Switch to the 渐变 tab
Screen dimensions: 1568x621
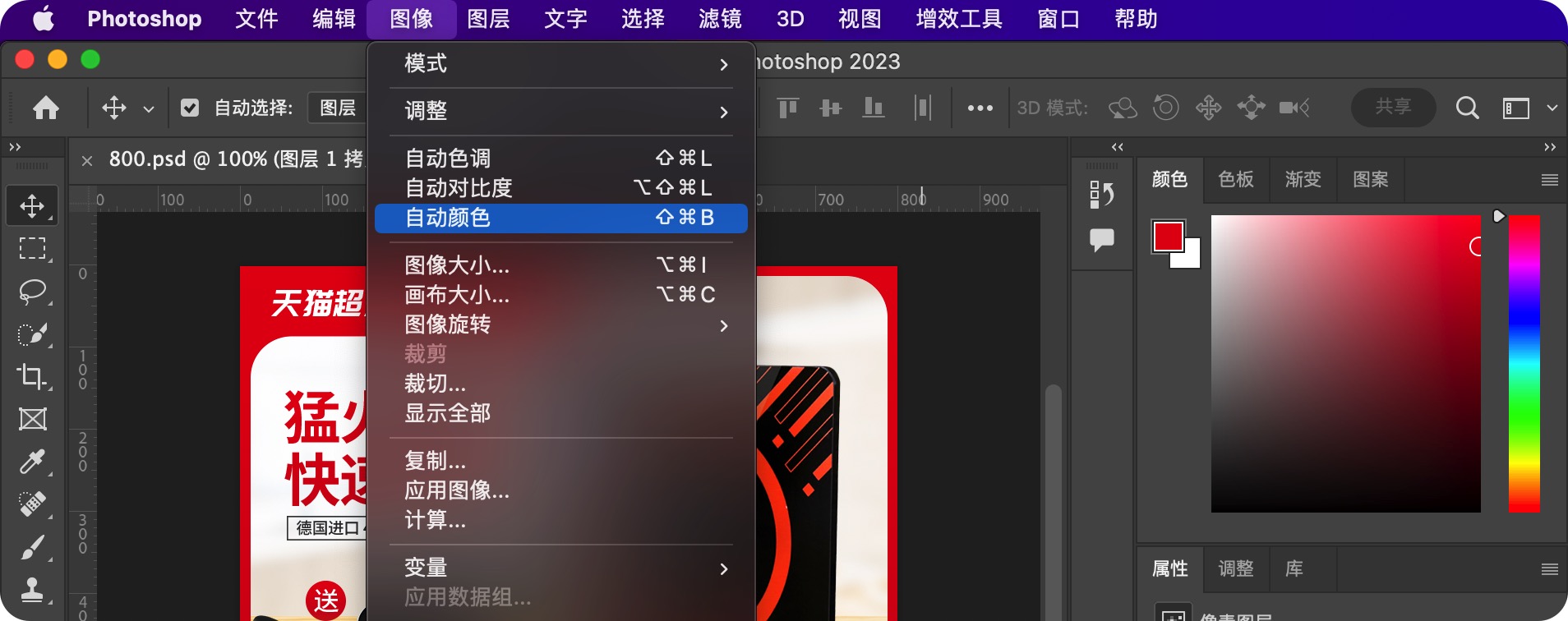[x=1303, y=180]
